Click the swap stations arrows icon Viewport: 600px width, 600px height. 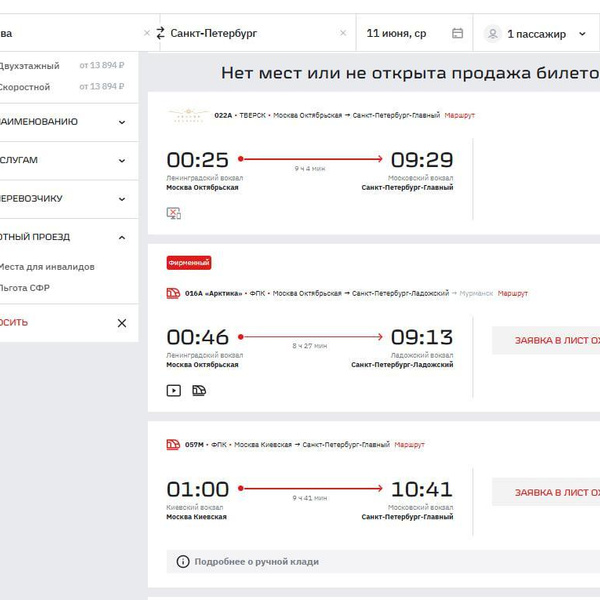tap(160, 33)
